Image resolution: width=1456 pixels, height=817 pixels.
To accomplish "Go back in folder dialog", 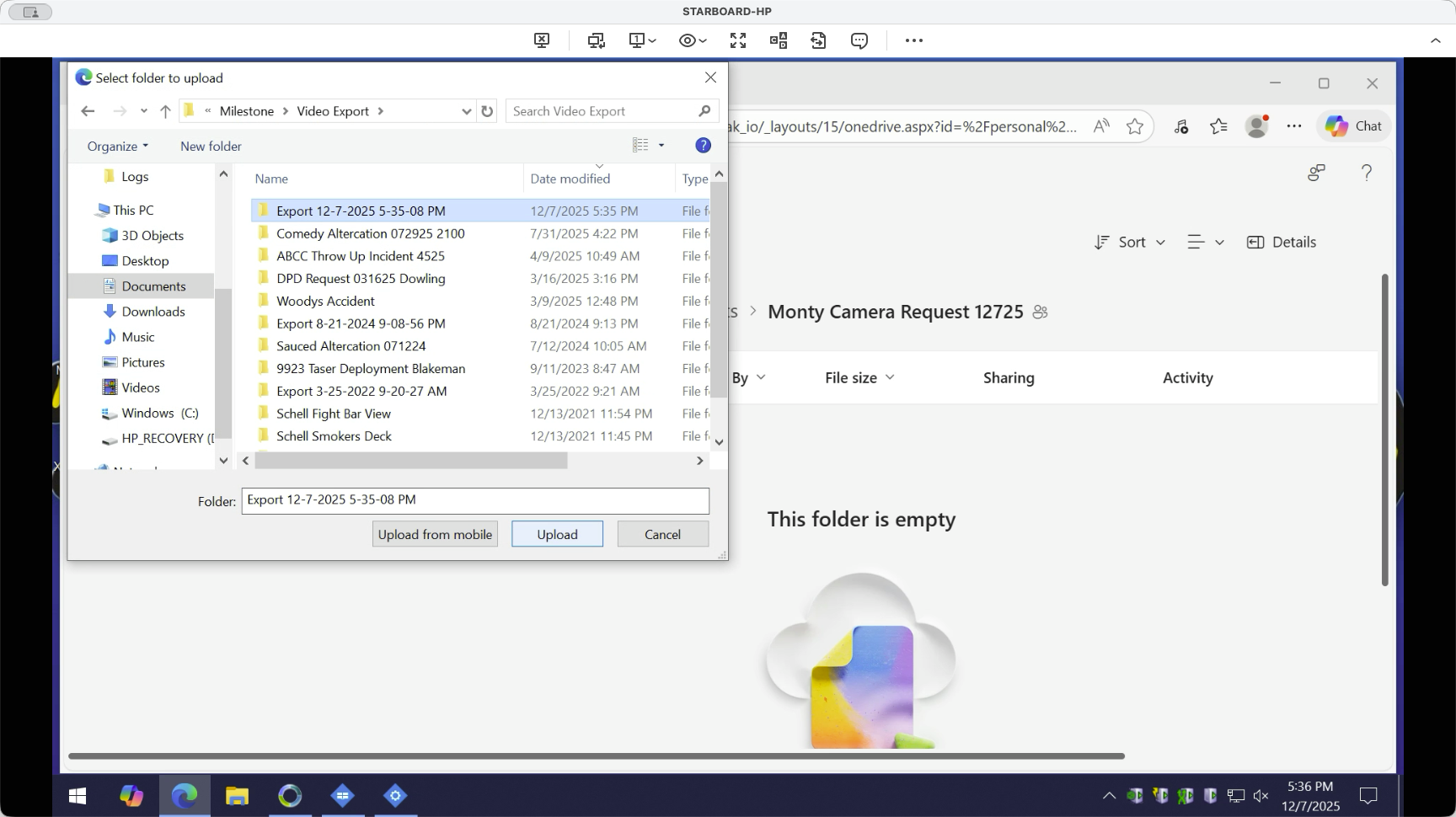I will 88,111.
